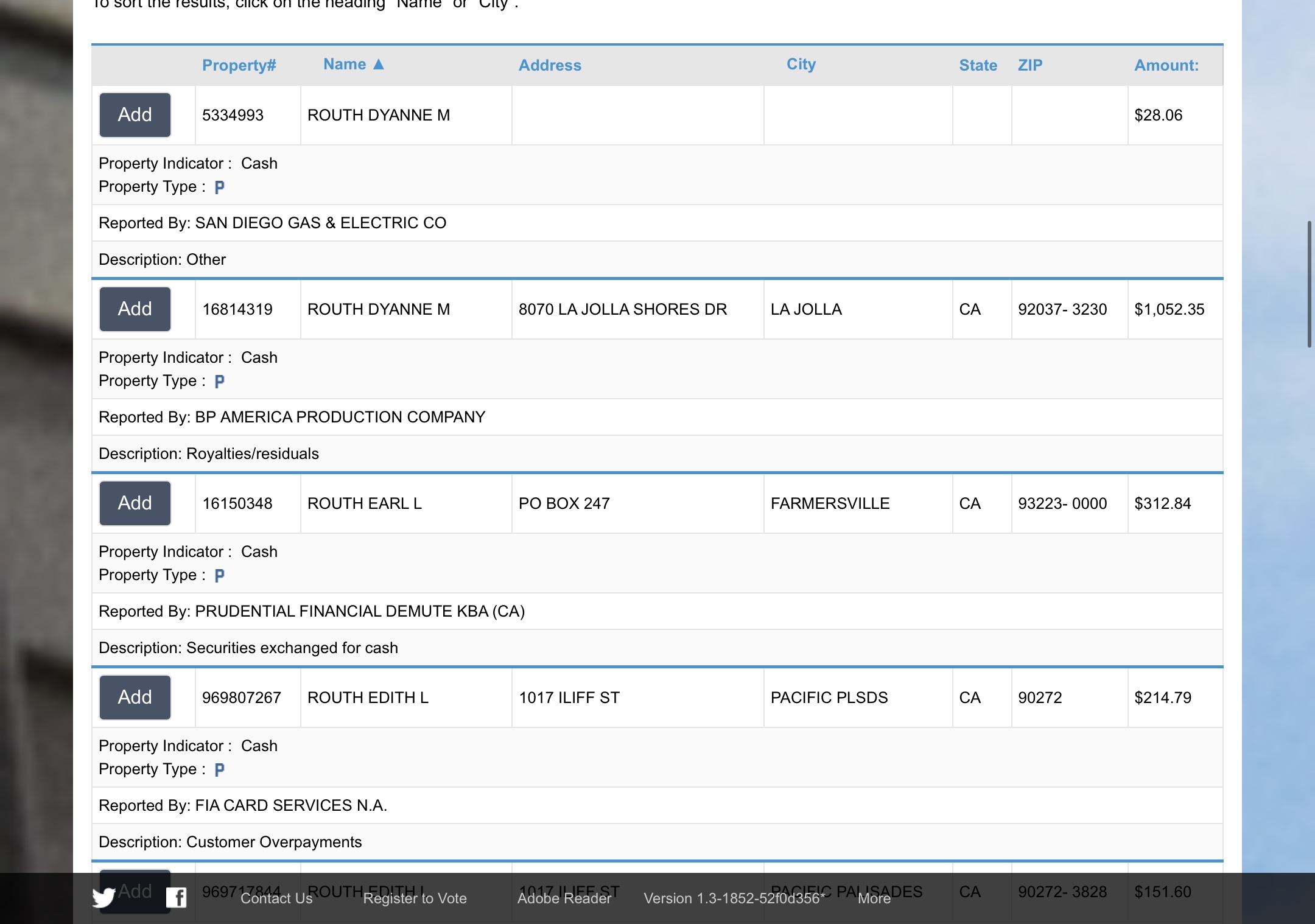
Task: Click the page vertical scrollbar thumb
Action: [x=1310, y=284]
